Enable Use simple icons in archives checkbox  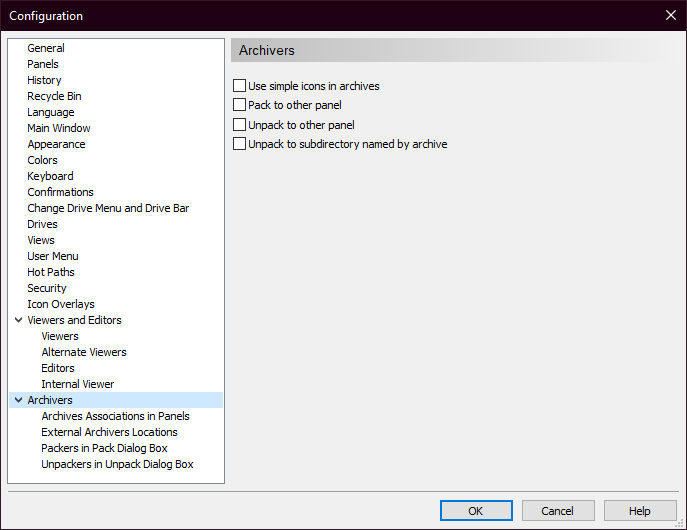point(239,86)
